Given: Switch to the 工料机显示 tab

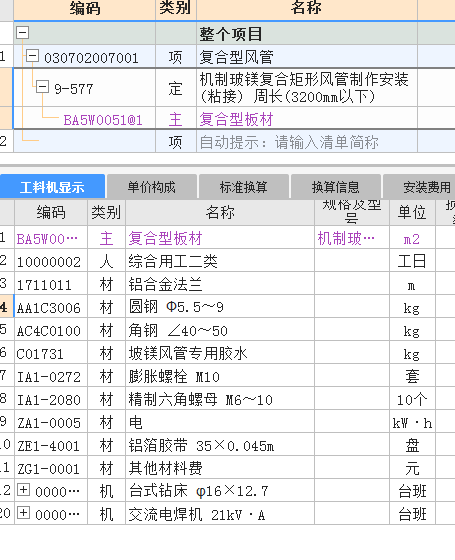Looking at the screenshot, I should pos(52,187).
